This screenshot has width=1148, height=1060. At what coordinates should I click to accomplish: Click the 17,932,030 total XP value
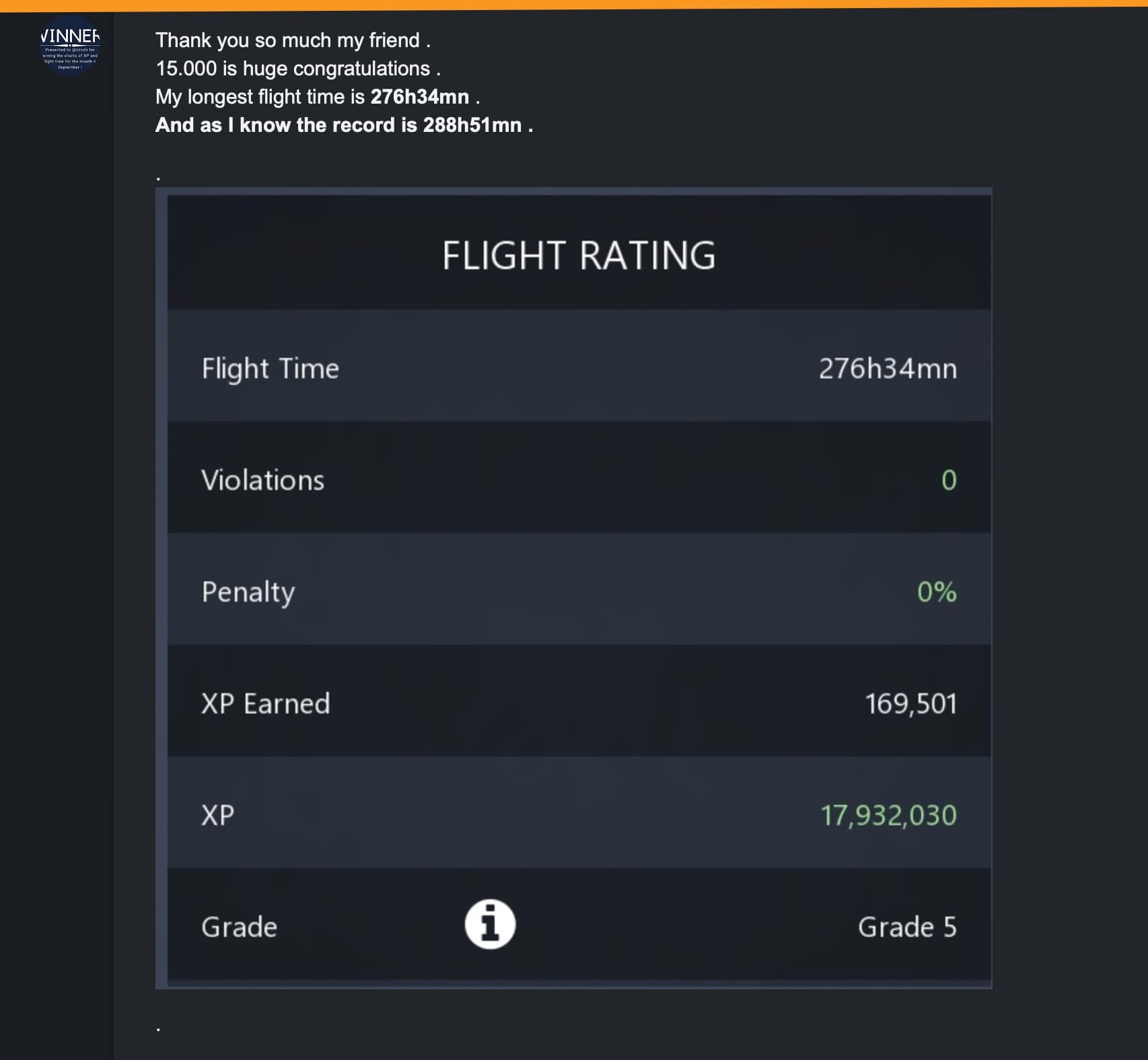[x=888, y=816]
